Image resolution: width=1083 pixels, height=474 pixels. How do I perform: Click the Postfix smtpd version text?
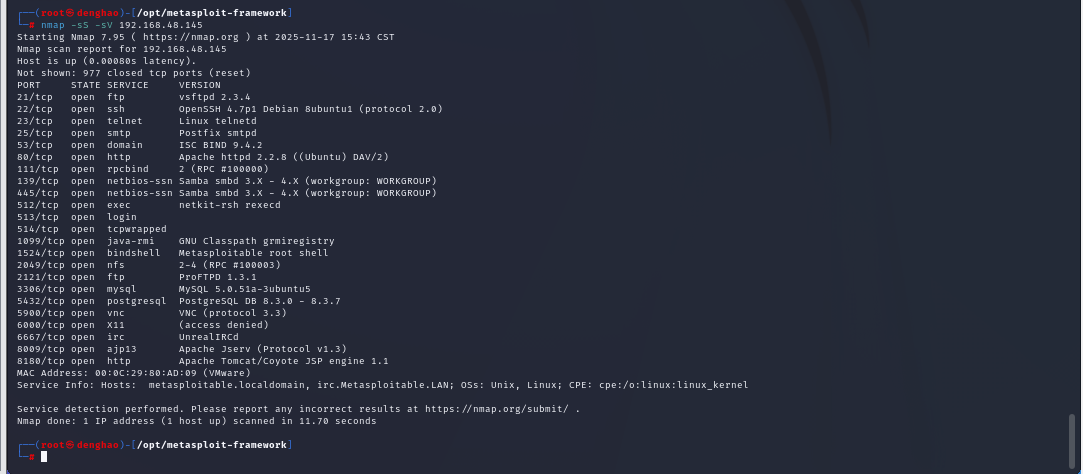point(217,133)
